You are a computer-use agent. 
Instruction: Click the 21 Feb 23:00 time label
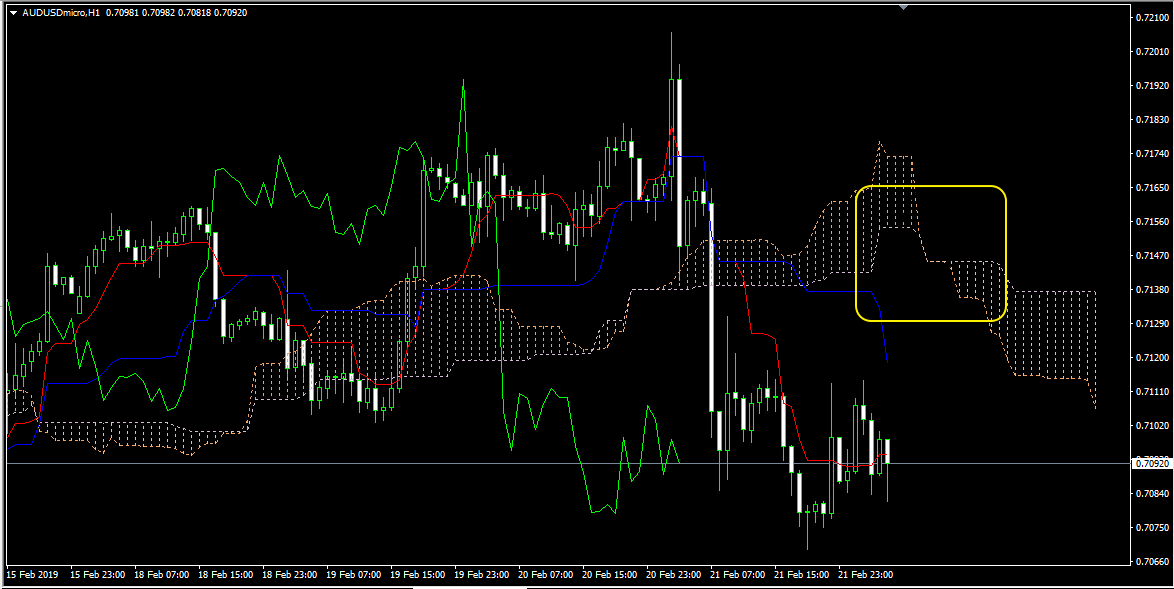coord(866,575)
